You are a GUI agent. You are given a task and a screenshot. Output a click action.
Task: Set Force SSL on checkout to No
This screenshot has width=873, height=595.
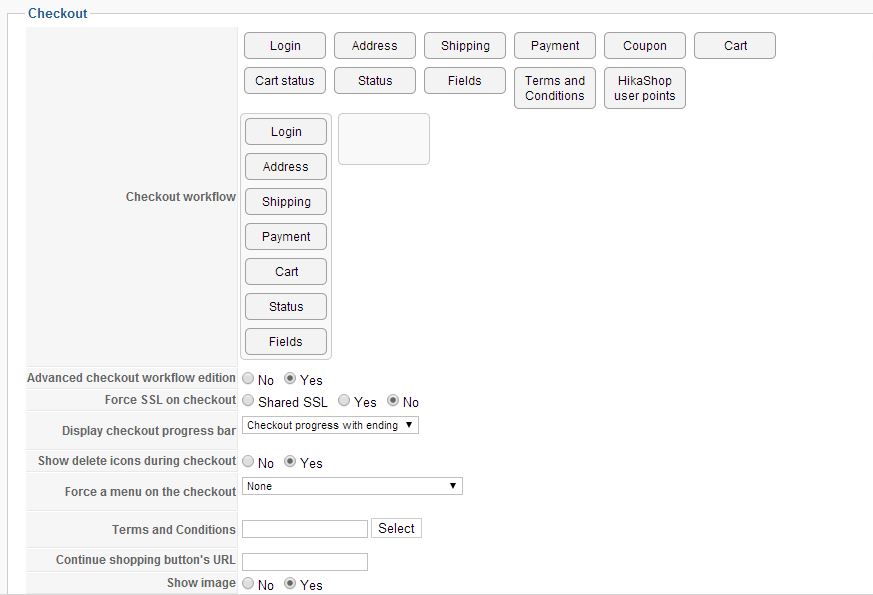pos(393,400)
